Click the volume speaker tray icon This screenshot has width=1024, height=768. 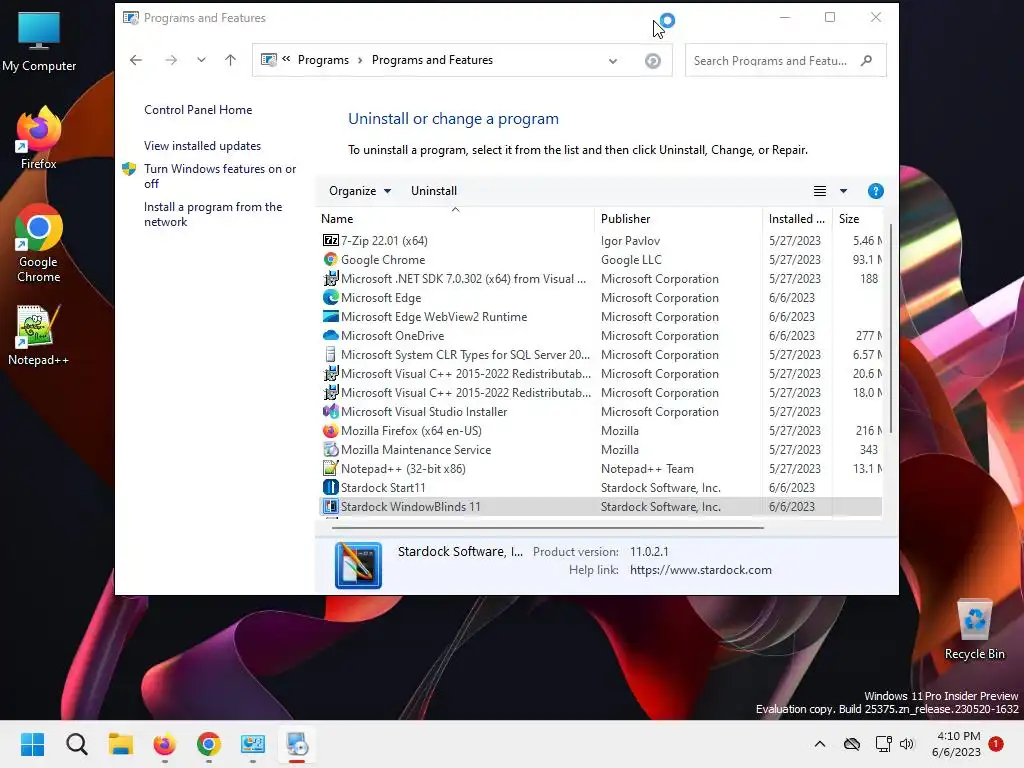[x=907, y=744]
